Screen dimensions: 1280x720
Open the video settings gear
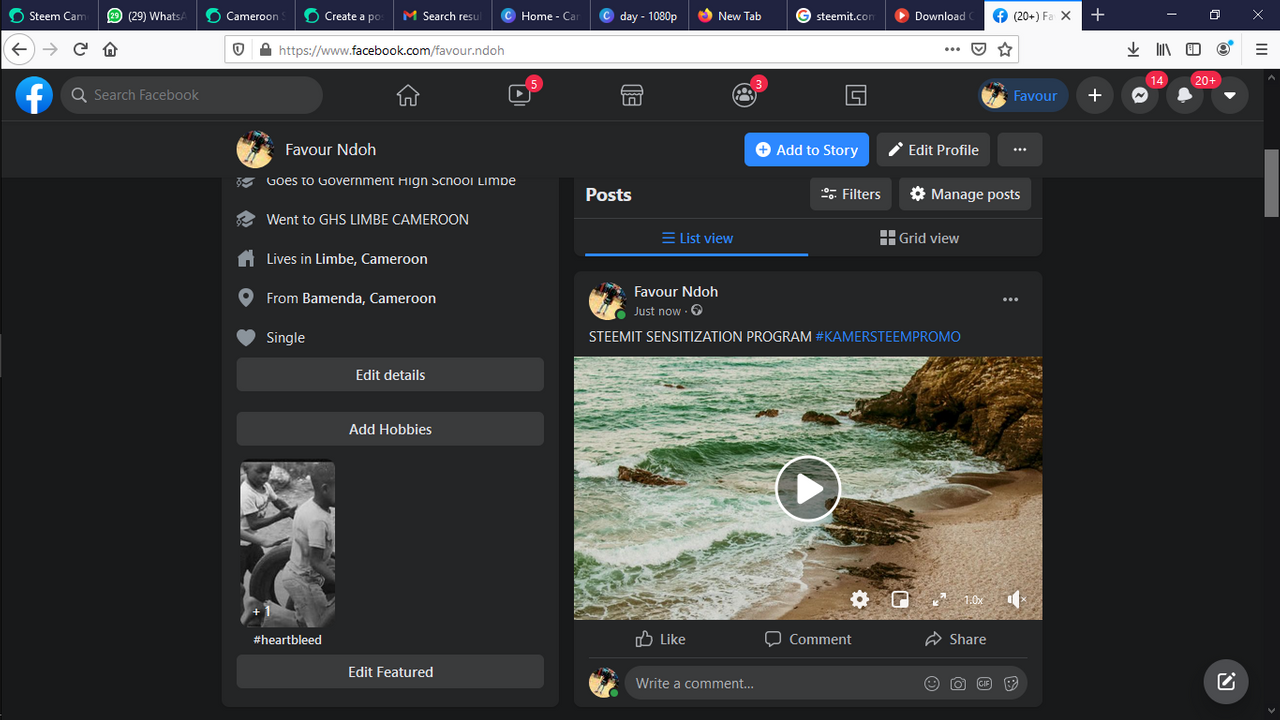tap(860, 599)
